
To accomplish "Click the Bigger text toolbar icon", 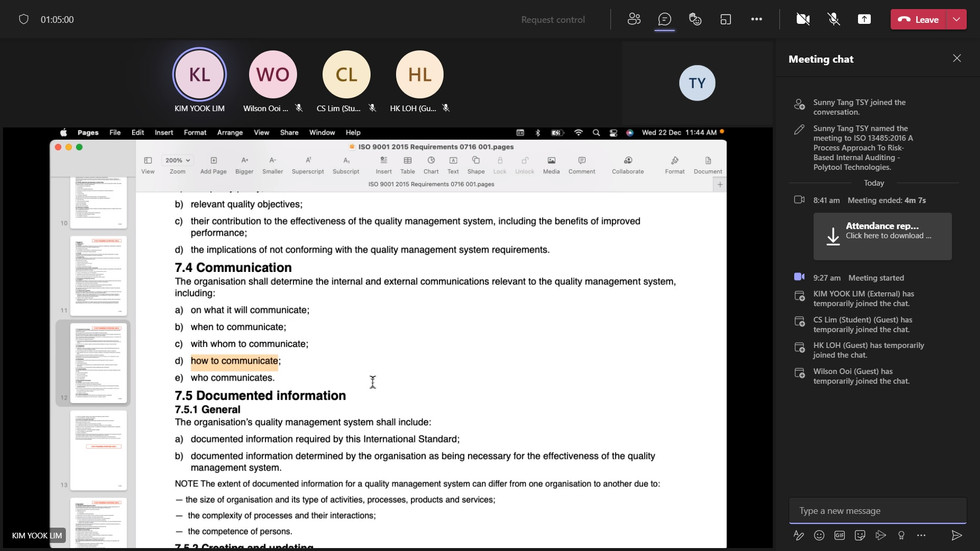I will tap(244, 165).
